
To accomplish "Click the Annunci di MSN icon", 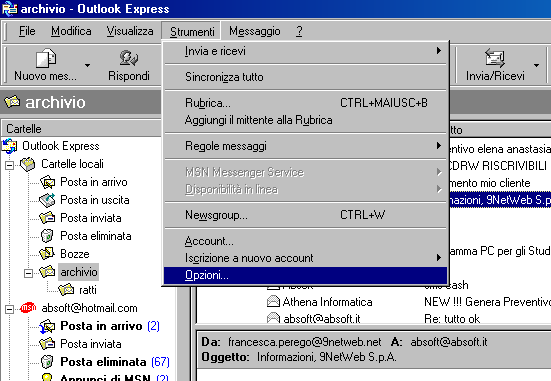I will (x=47, y=378).
